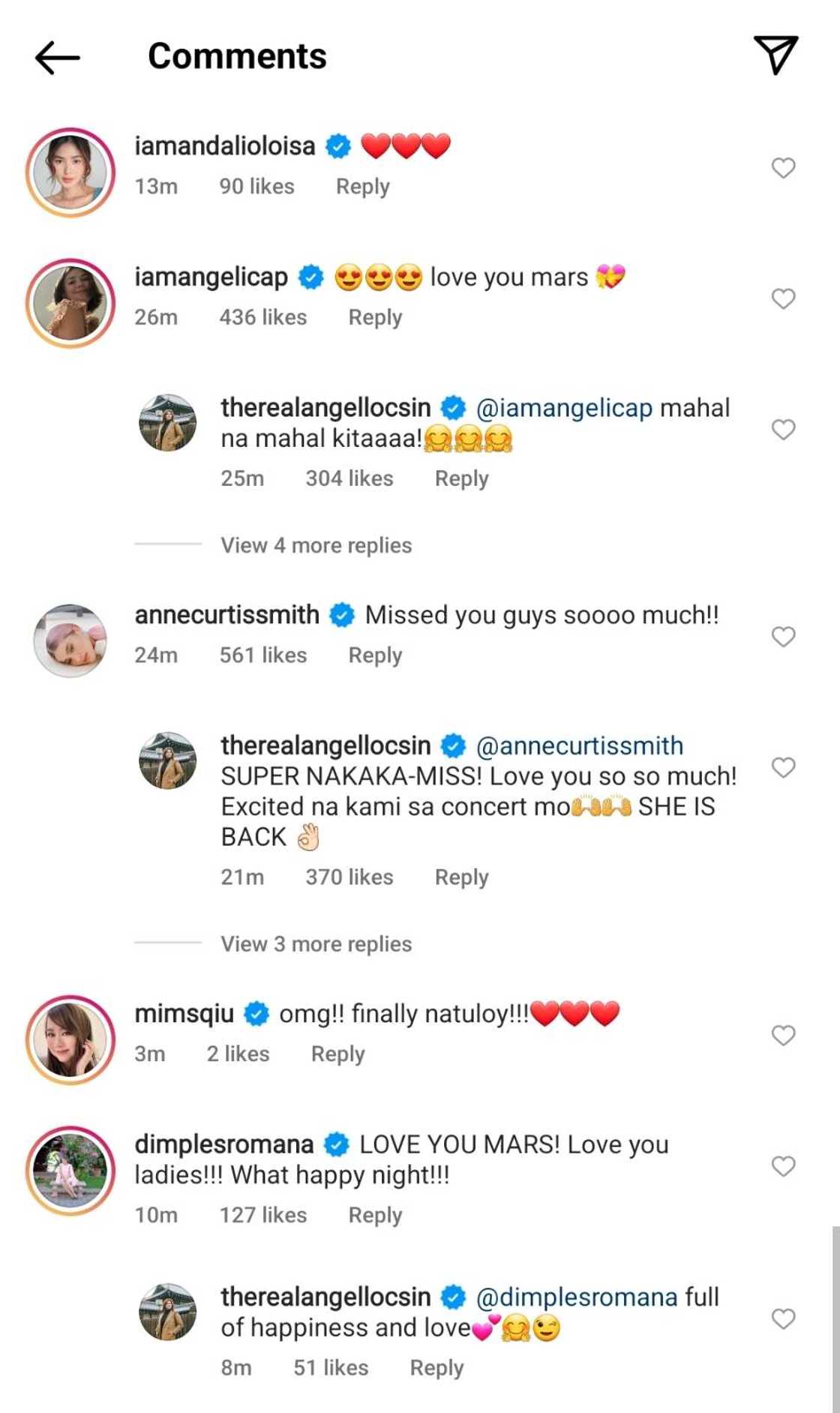Viewport: 840px width, 1413px height.
Task: Tap the back arrow icon
Action: coord(57,57)
